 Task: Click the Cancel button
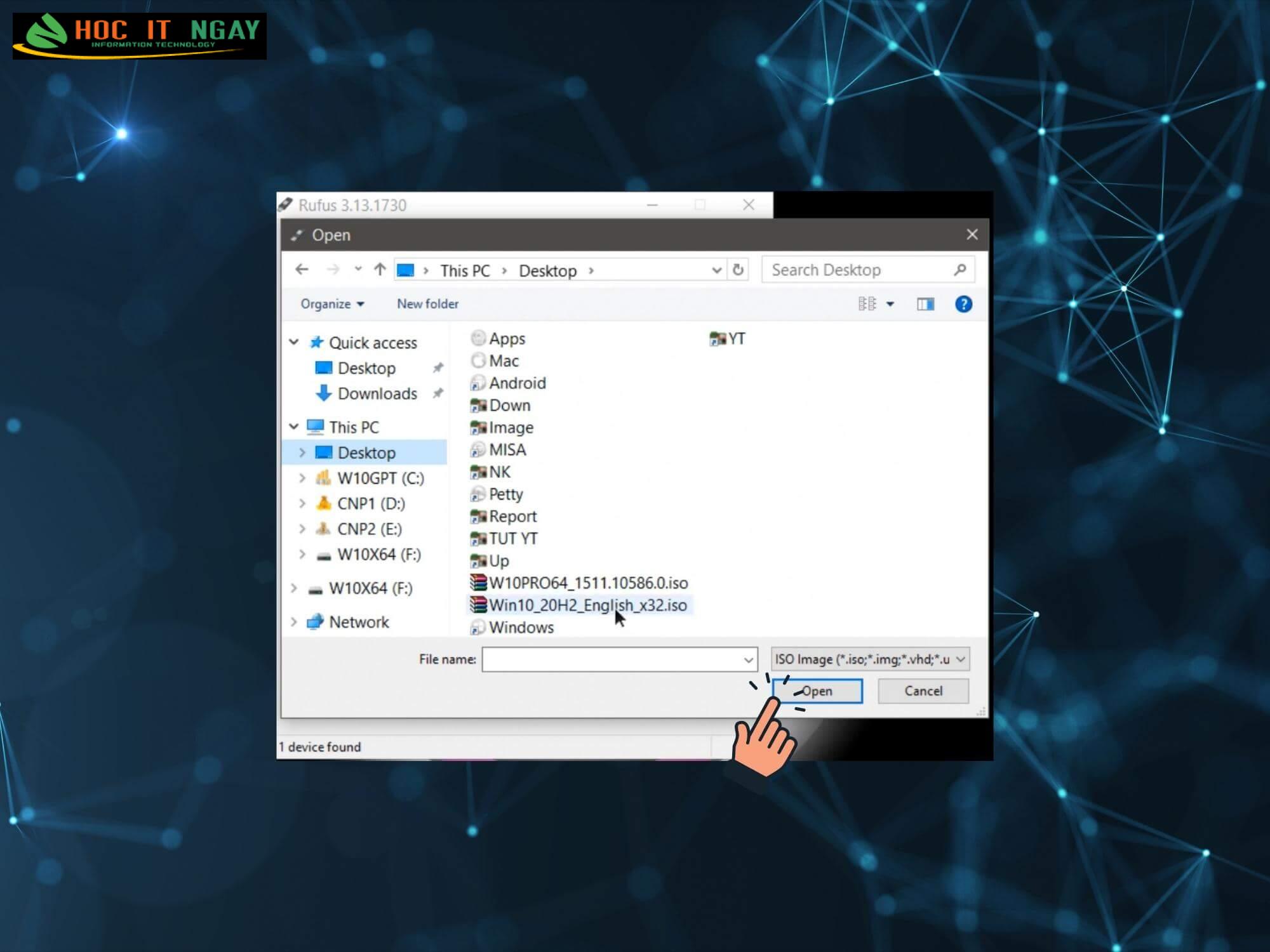click(923, 691)
